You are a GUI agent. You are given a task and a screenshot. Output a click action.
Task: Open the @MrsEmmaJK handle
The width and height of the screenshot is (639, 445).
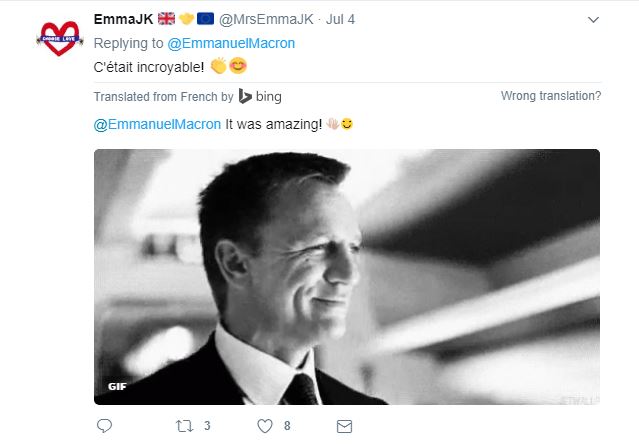point(266,19)
